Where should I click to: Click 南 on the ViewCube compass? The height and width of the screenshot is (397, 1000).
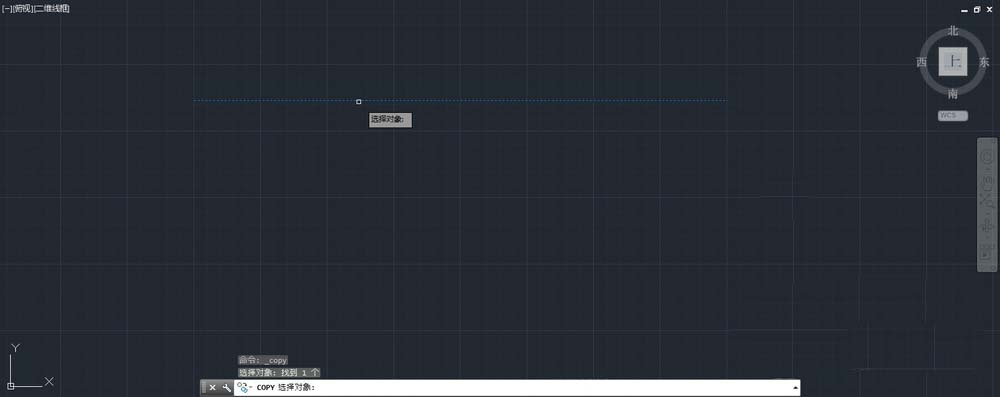pos(953,94)
